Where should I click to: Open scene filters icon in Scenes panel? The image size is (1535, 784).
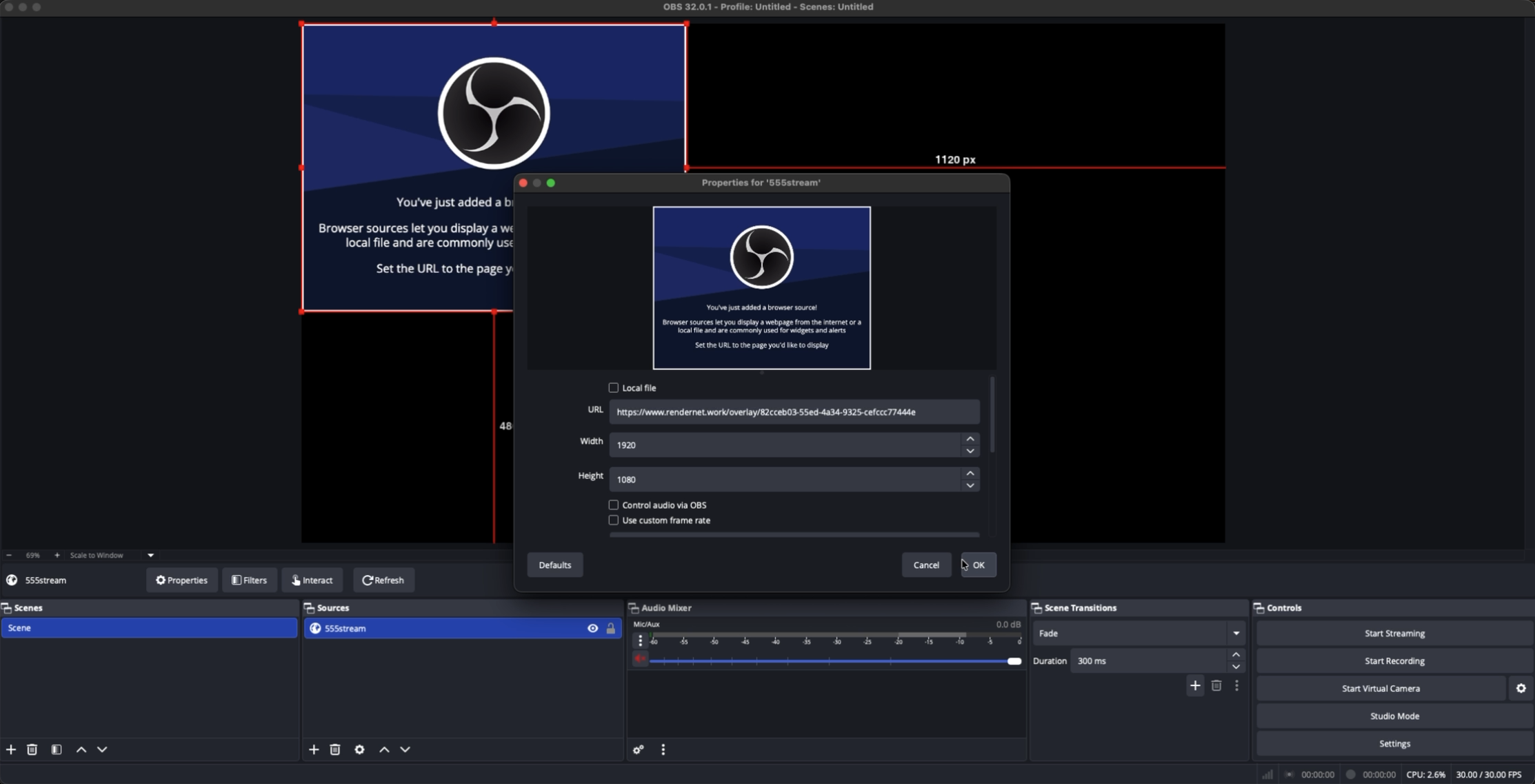57,750
